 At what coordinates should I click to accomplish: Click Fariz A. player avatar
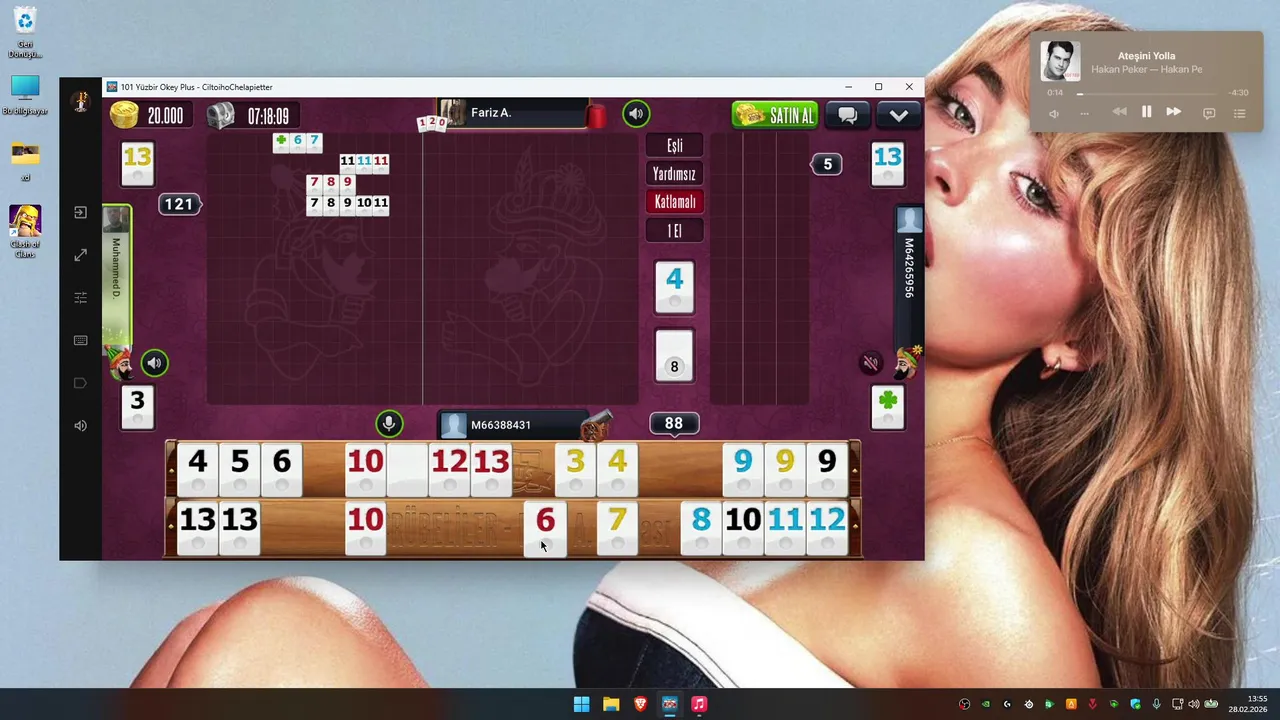coord(453,113)
